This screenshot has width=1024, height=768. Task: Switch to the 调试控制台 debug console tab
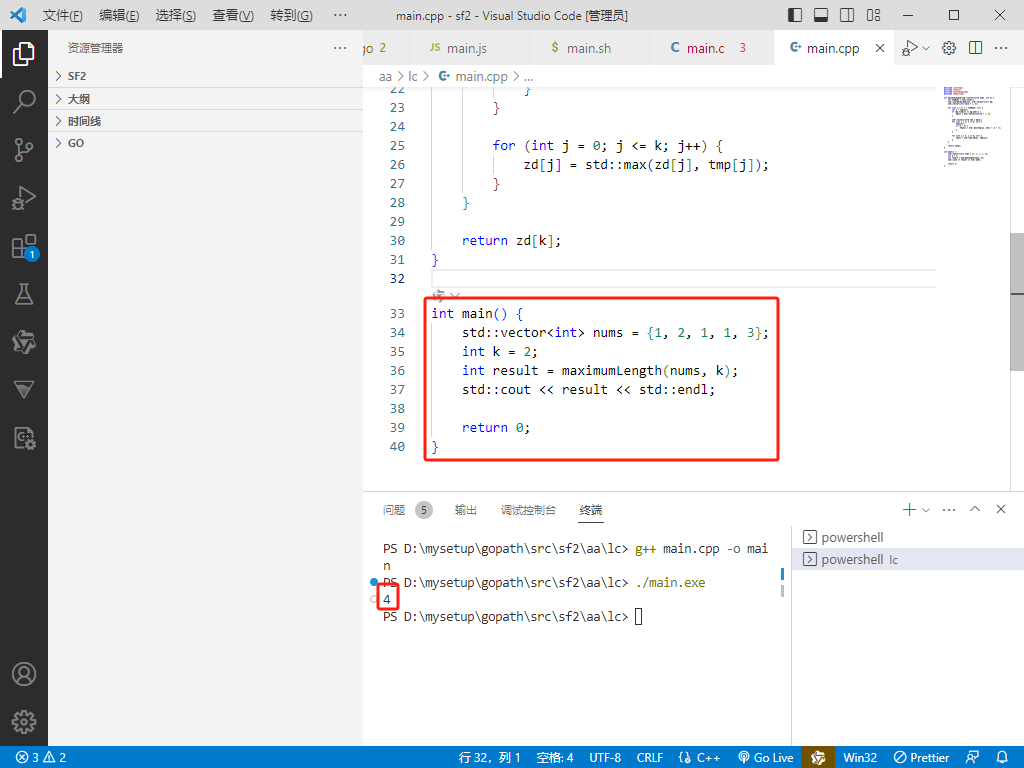pyautogui.click(x=528, y=510)
